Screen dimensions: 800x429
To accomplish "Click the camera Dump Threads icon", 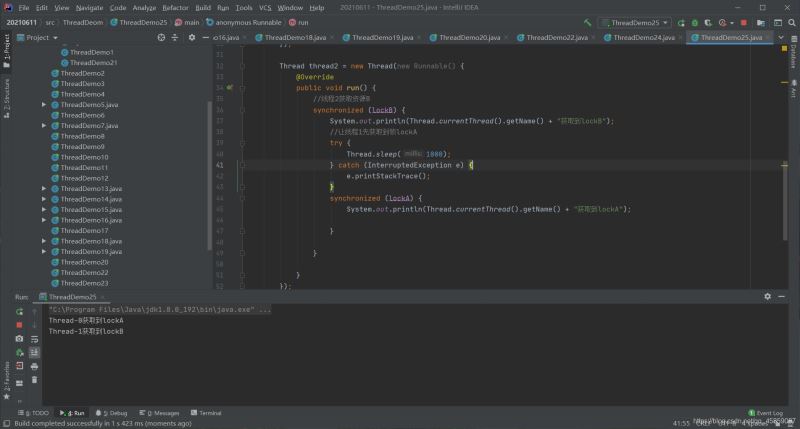I will [x=19, y=339].
